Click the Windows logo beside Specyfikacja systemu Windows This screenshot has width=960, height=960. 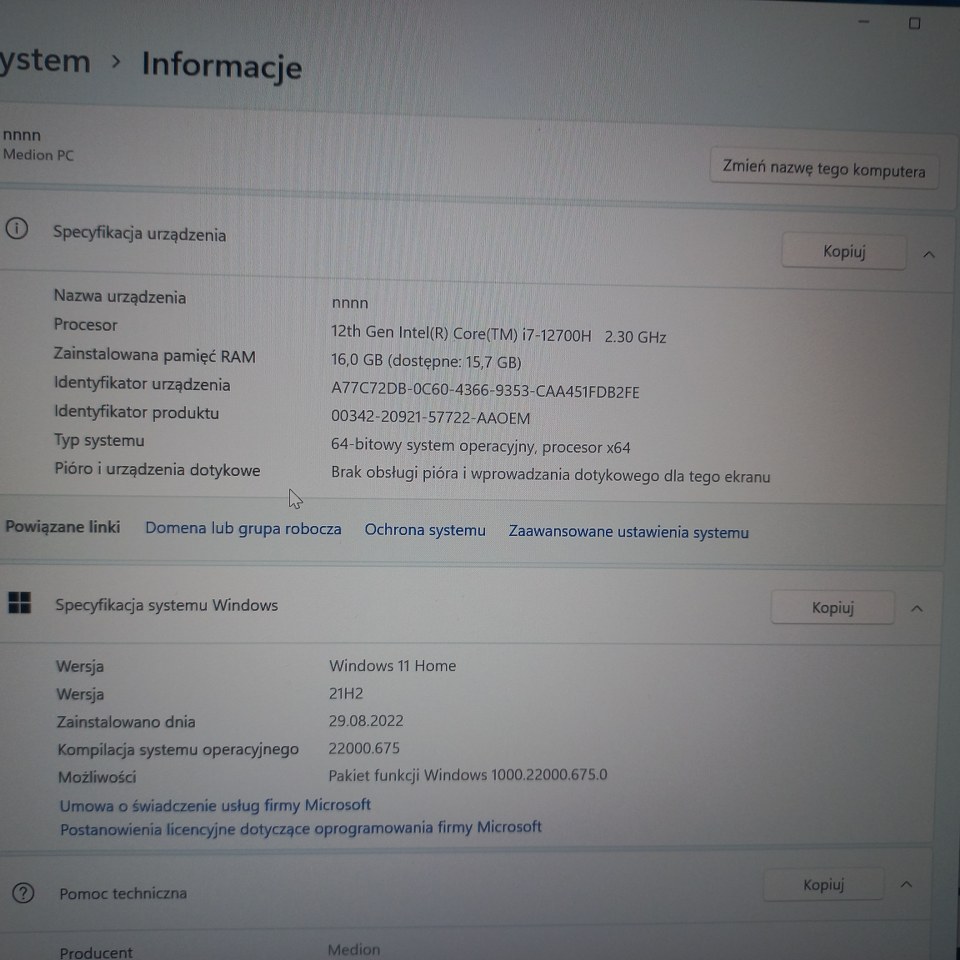(x=19, y=602)
